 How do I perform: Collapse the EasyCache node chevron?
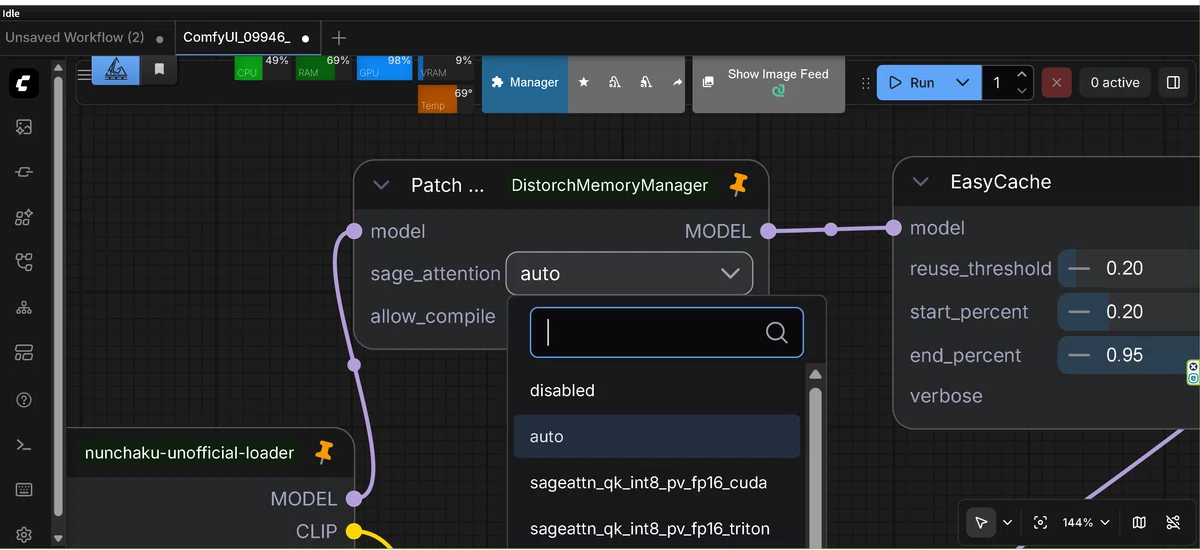920,182
